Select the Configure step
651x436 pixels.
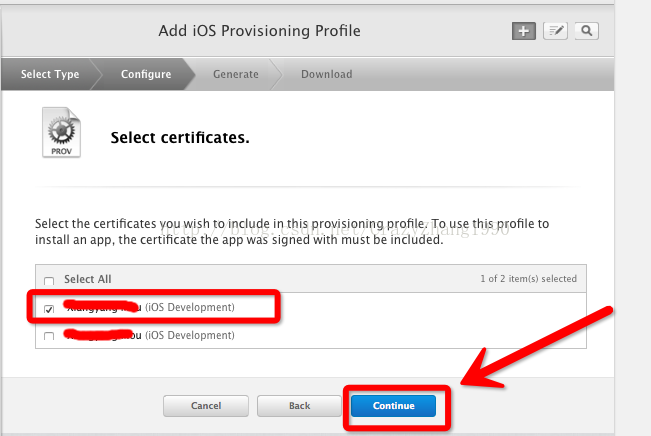(x=146, y=74)
